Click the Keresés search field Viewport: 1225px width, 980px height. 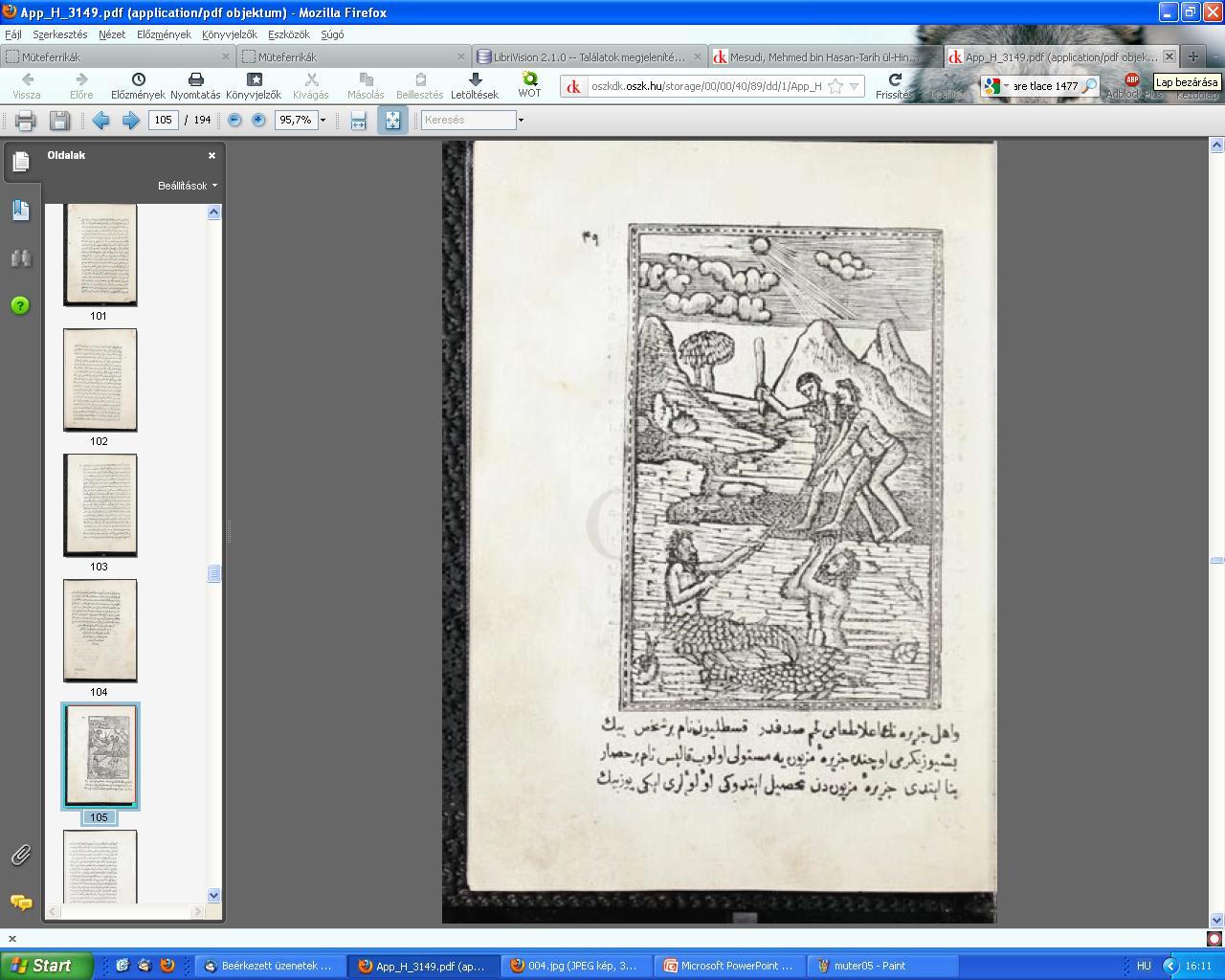(468, 121)
